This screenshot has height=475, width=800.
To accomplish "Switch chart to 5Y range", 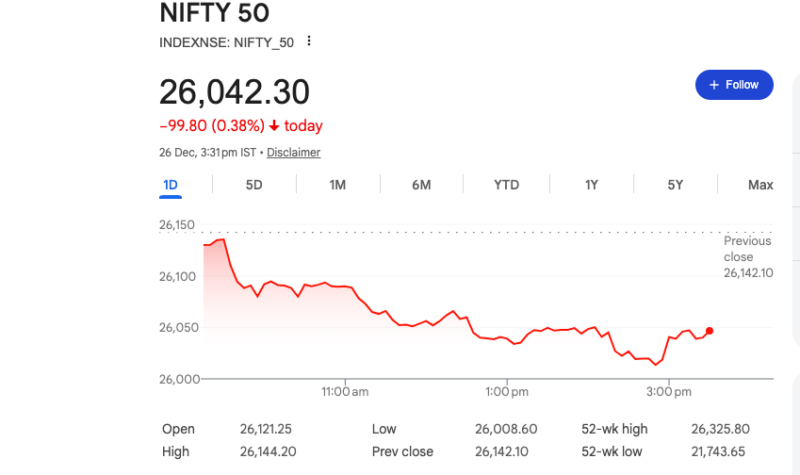I will click(x=676, y=185).
